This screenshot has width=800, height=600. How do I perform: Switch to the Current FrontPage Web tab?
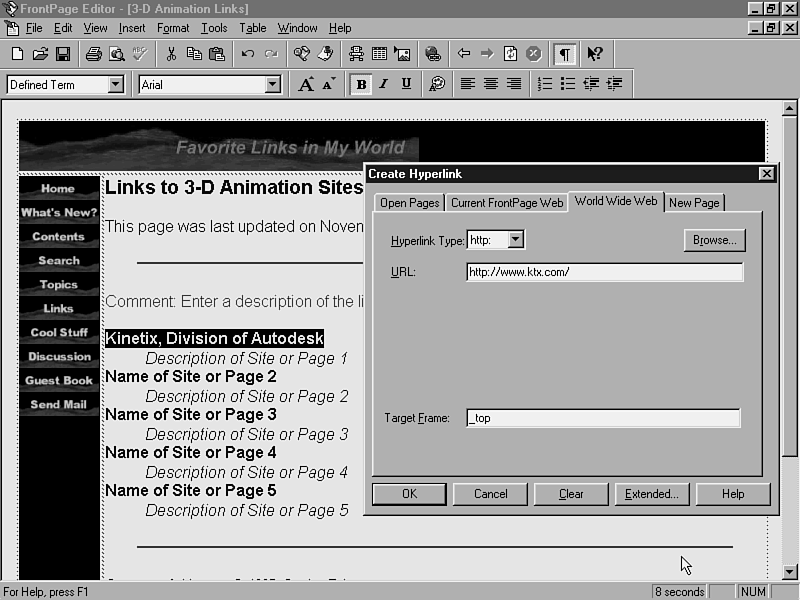tap(507, 203)
